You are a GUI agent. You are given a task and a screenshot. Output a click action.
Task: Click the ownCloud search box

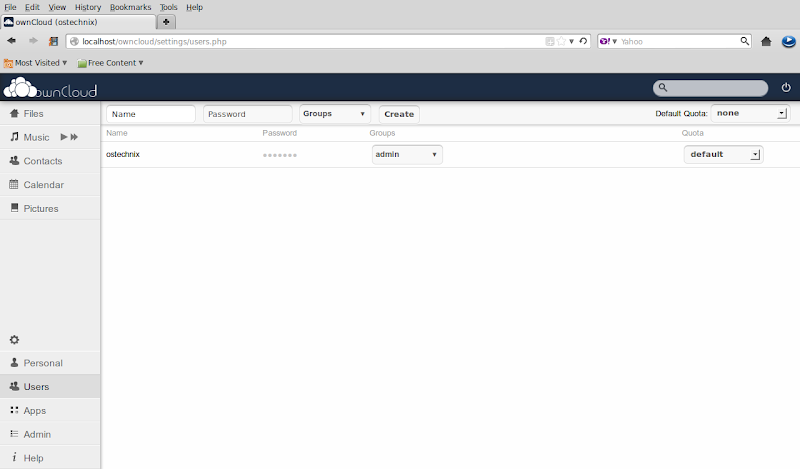coord(710,88)
